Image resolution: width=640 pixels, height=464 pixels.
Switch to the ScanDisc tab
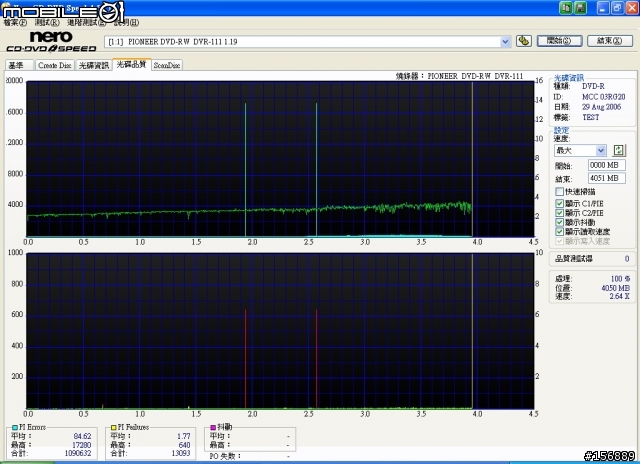click(x=167, y=65)
